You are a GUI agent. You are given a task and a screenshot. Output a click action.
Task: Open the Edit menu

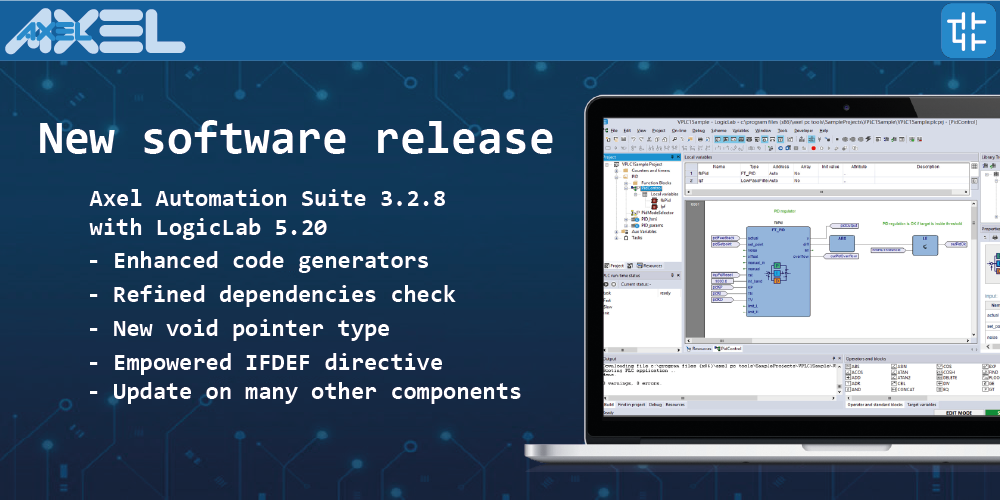[x=627, y=131]
